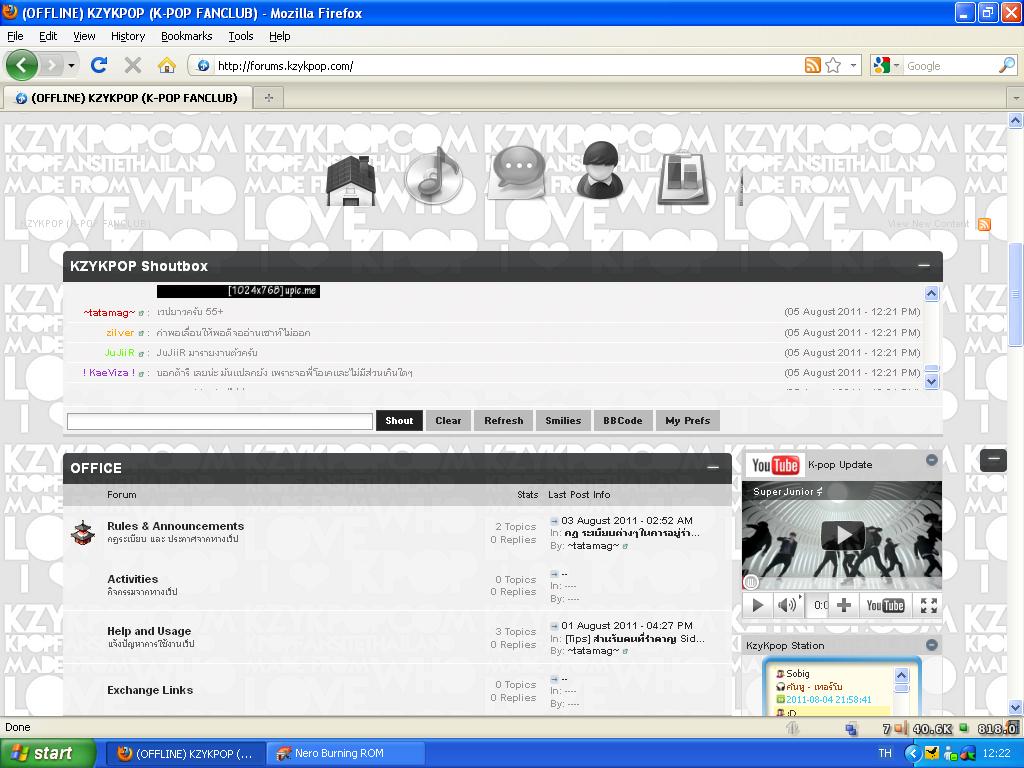Screen dimensions: 1024x768
Task: Play the Super Junior video thumbnail
Action: coord(842,536)
